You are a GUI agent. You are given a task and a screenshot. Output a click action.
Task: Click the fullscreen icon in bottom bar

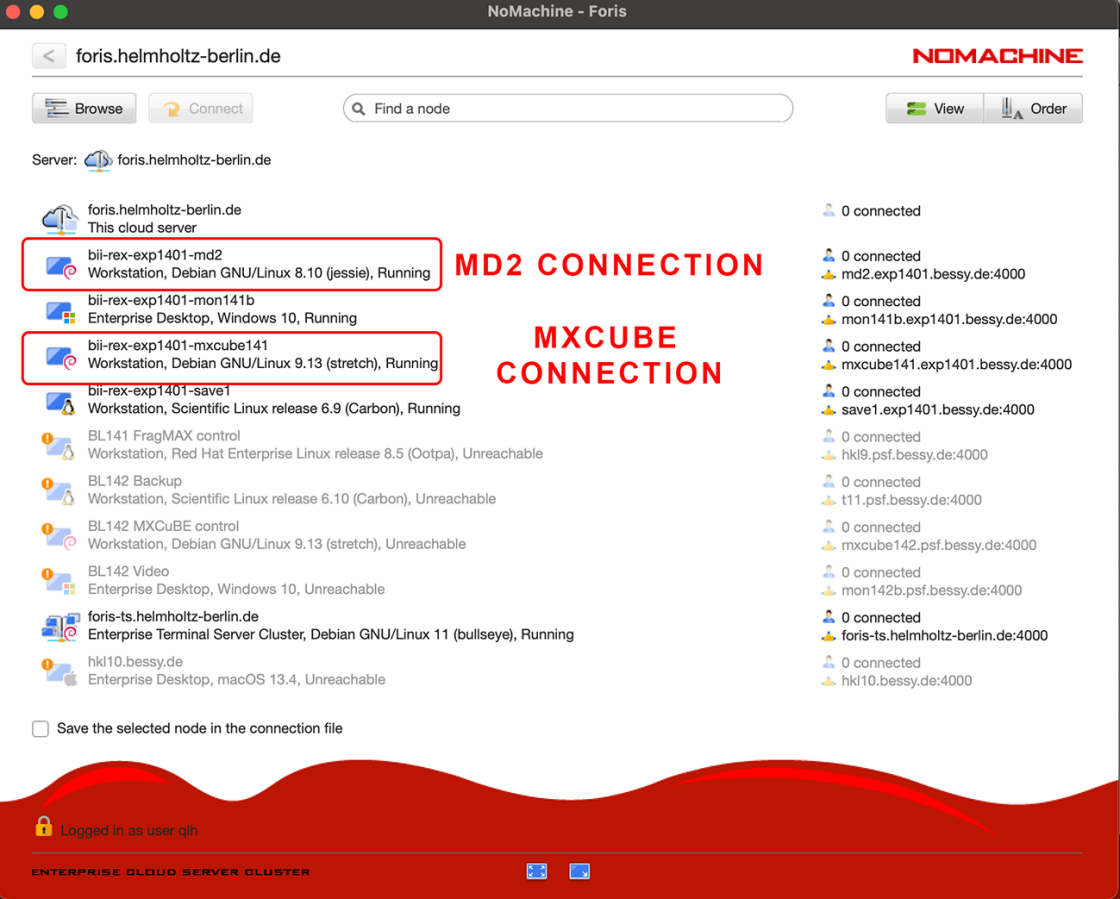pos(536,871)
